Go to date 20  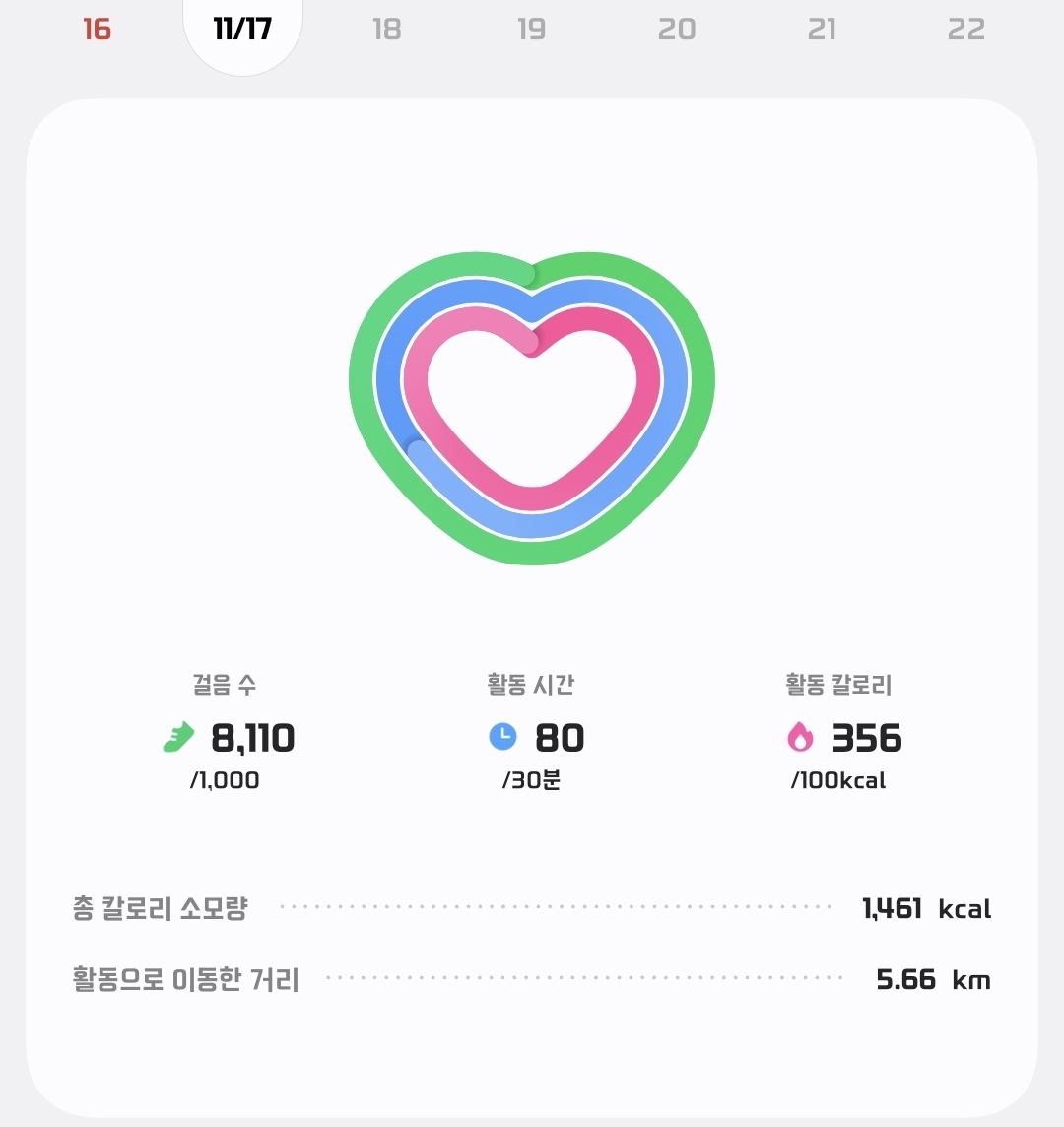click(677, 30)
